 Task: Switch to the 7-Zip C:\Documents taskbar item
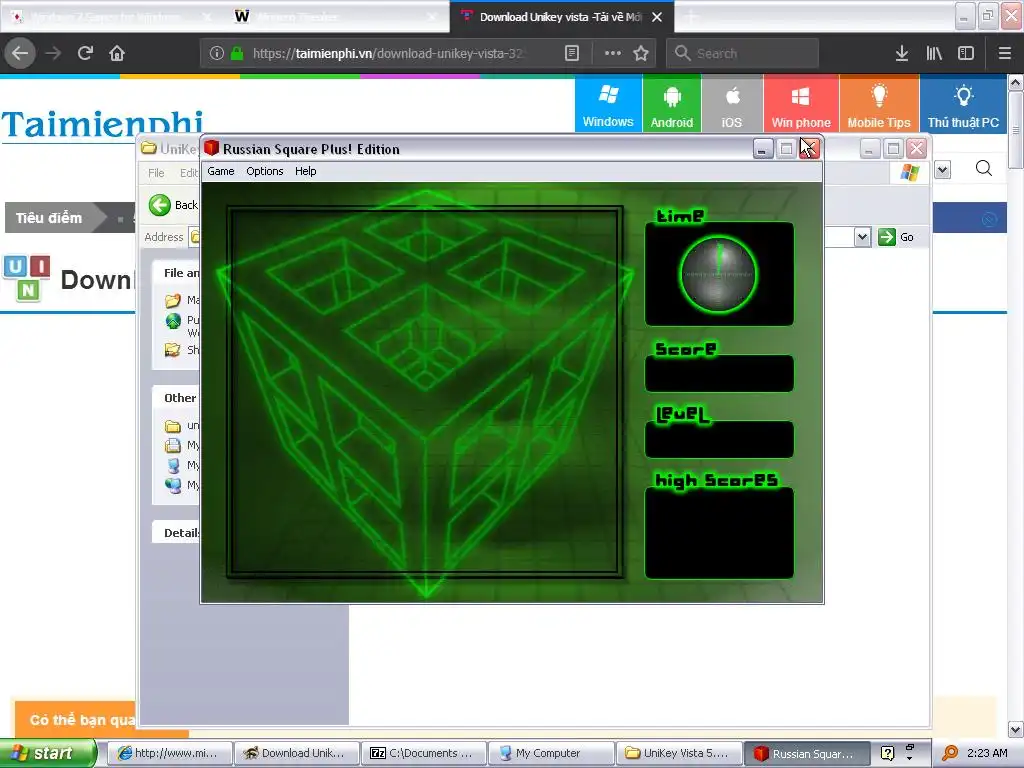pos(423,753)
